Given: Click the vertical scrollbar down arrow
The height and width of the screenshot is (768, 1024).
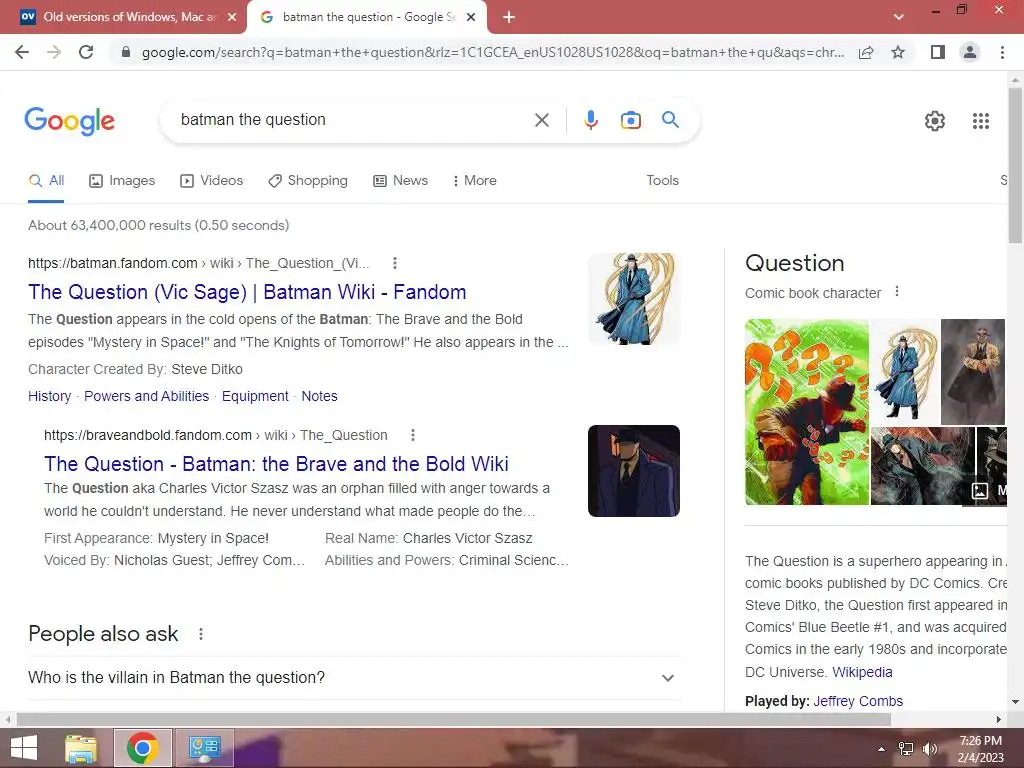Looking at the screenshot, I should 1015,702.
